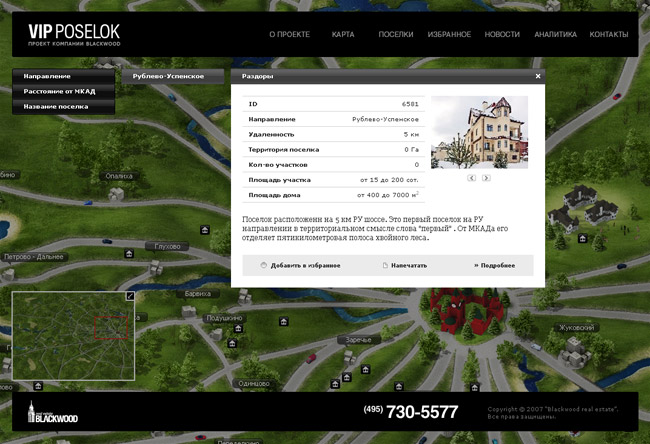Open the О ПРОЕКТЕ menu item
This screenshot has width=650, height=444.
[x=289, y=34]
